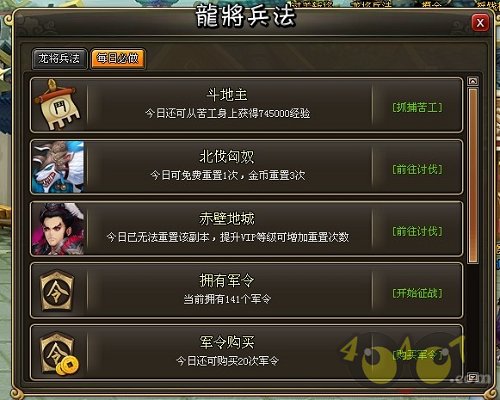The image size is (500, 400).
Task: Click the 军令购买 token with coins icon
Action: pos(59,353)
